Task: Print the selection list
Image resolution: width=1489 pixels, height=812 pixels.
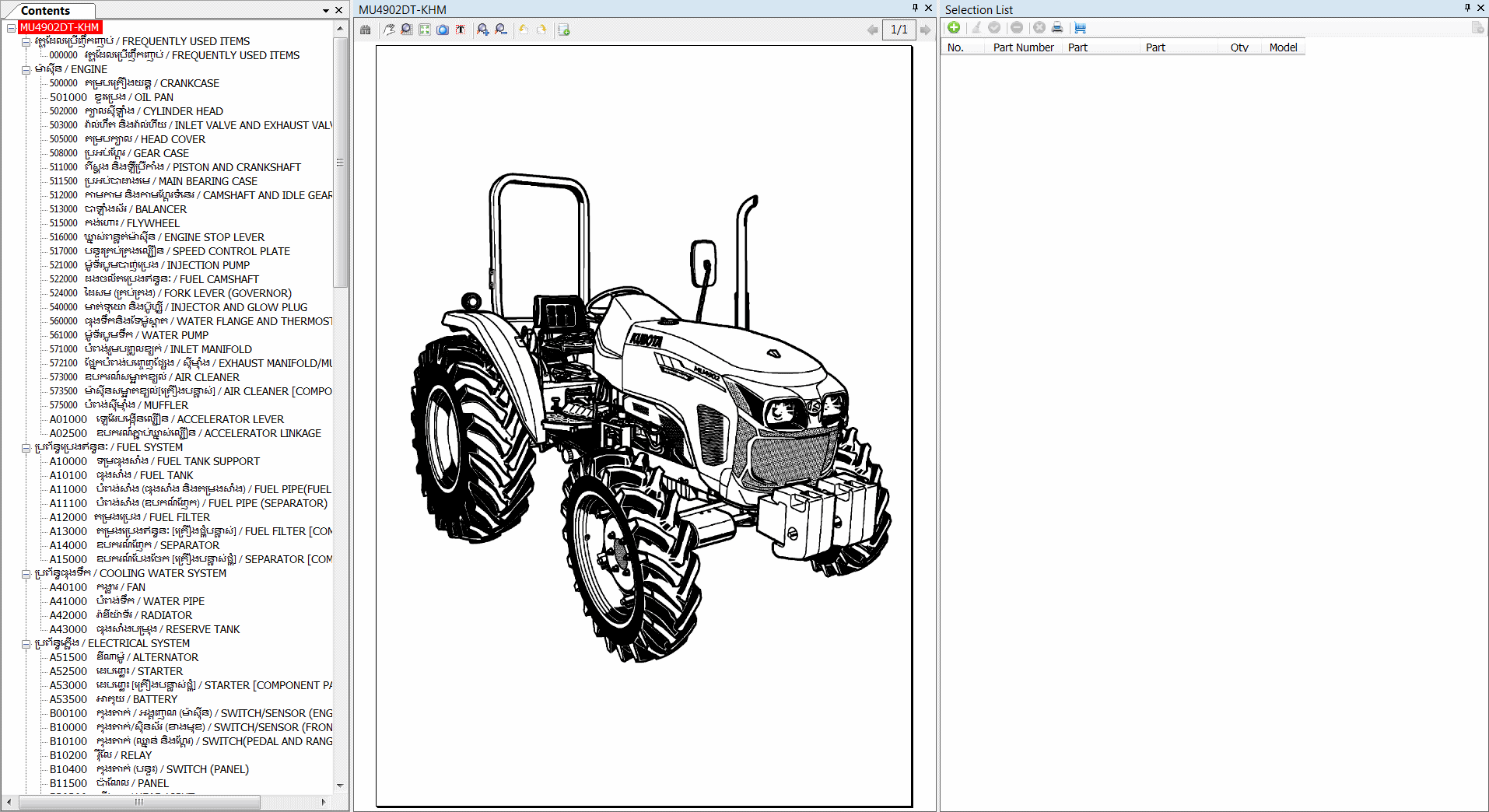Action: point(1057,28)
